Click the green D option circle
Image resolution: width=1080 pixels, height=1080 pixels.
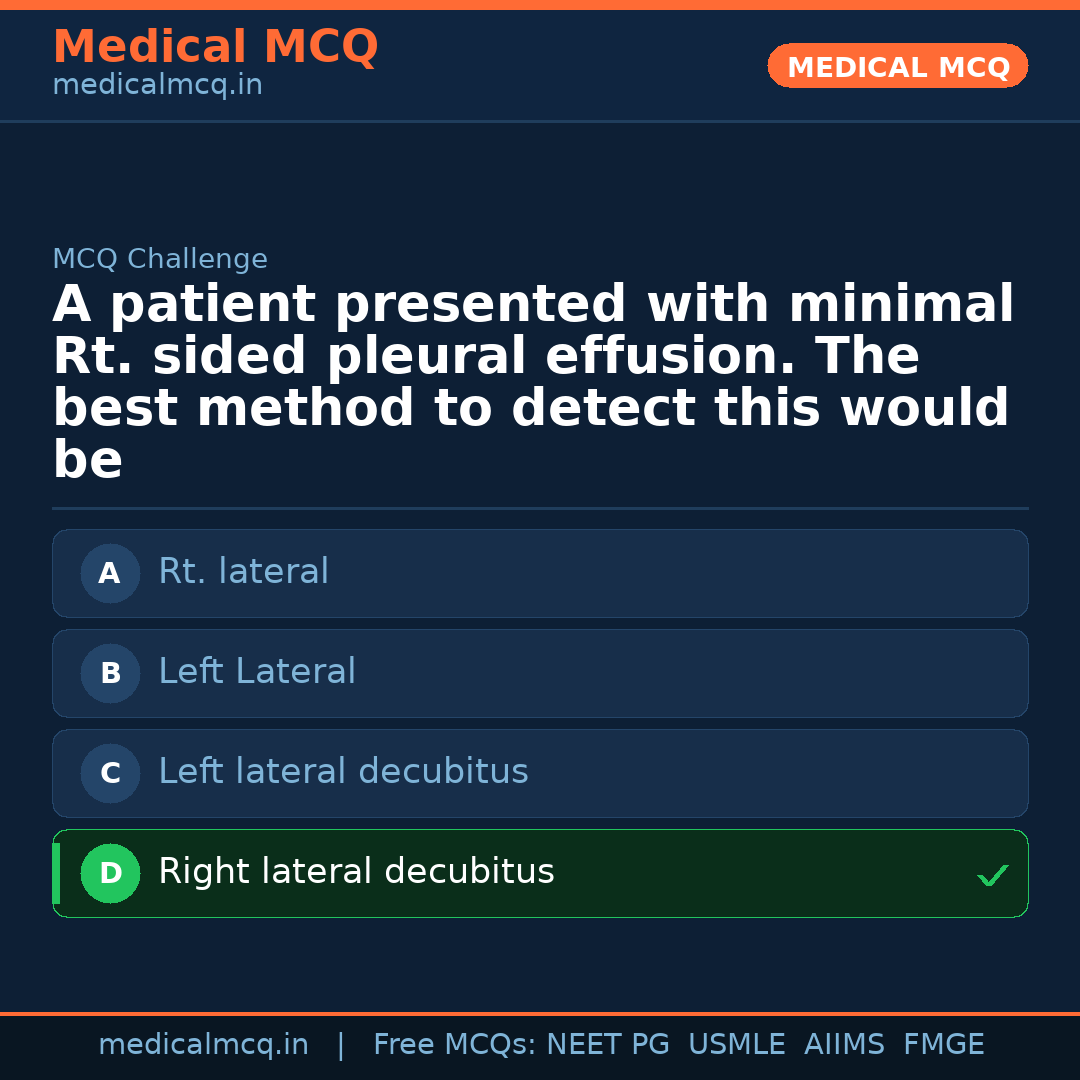(110, 873)
